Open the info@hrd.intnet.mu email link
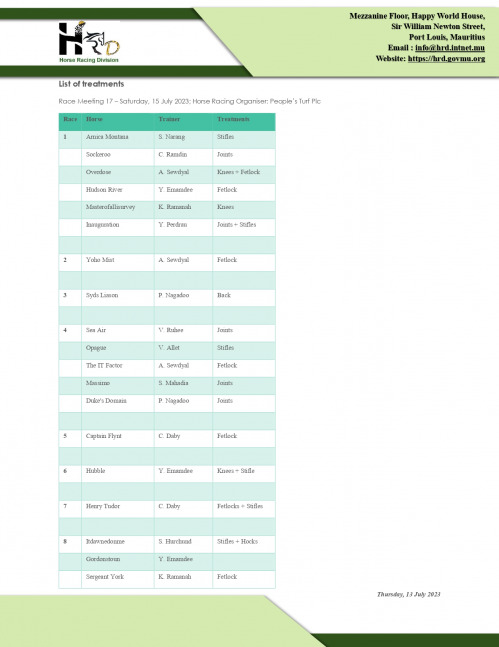The image size is (499, 647). tap(450, 48)
